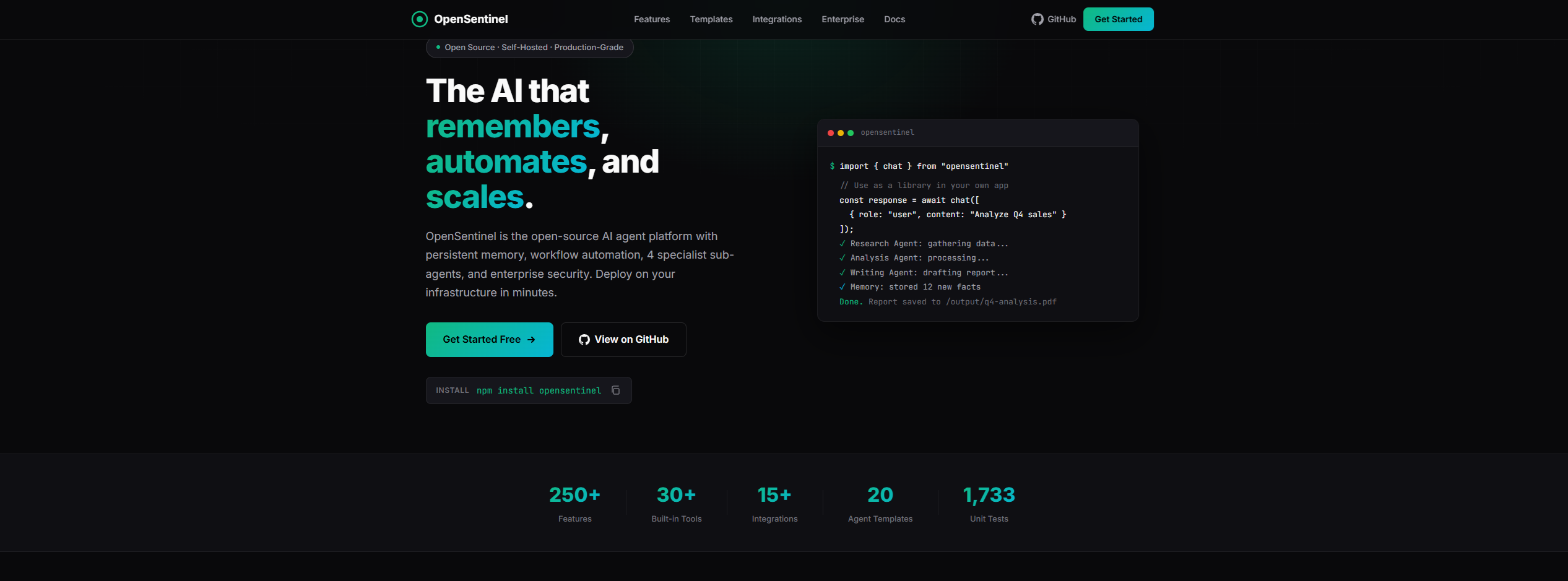The height and width of the screenshot is (581, 1568).
Task: Click the arrow icon in Get Started Free
Action: 532,339
